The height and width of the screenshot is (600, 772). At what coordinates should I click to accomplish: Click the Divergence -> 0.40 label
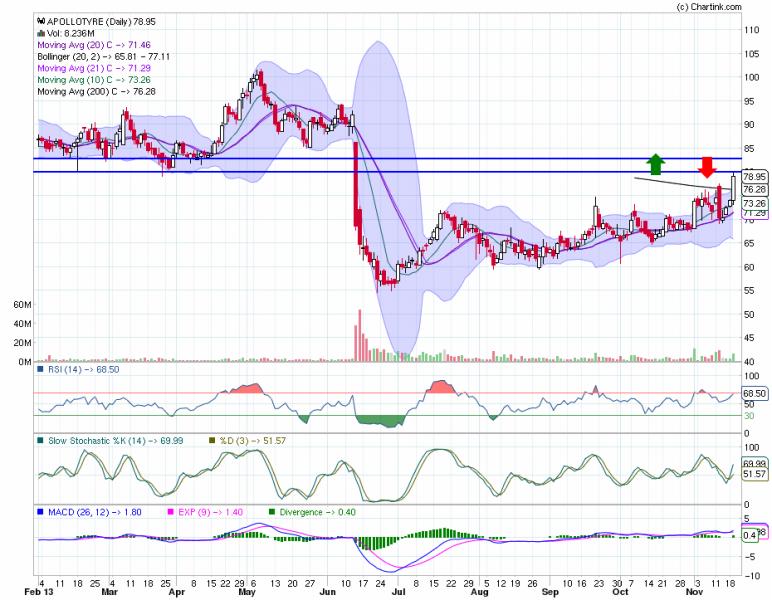[318, 512]
